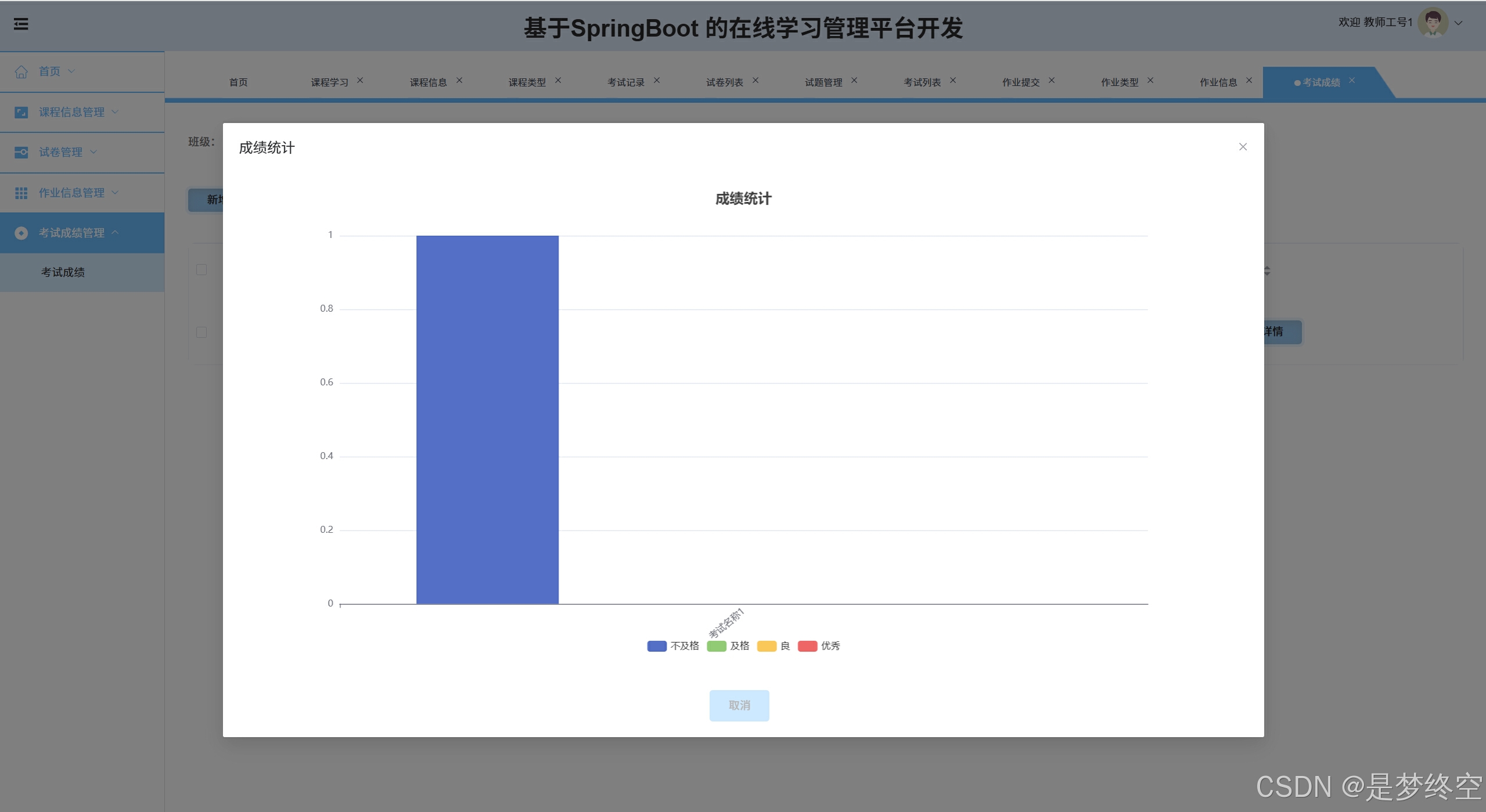Click the 取消 button
The width and height of the screenshot is (1486, 812).
tap(739, 705)
